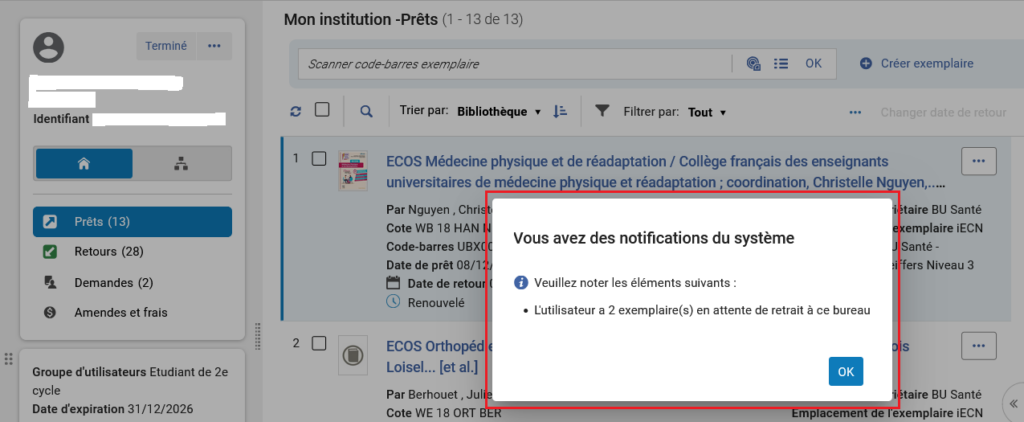The width and height of the screenshot is (1024, 422).
Task: Click the refresh loans list icon
Action: coord(296,112)
